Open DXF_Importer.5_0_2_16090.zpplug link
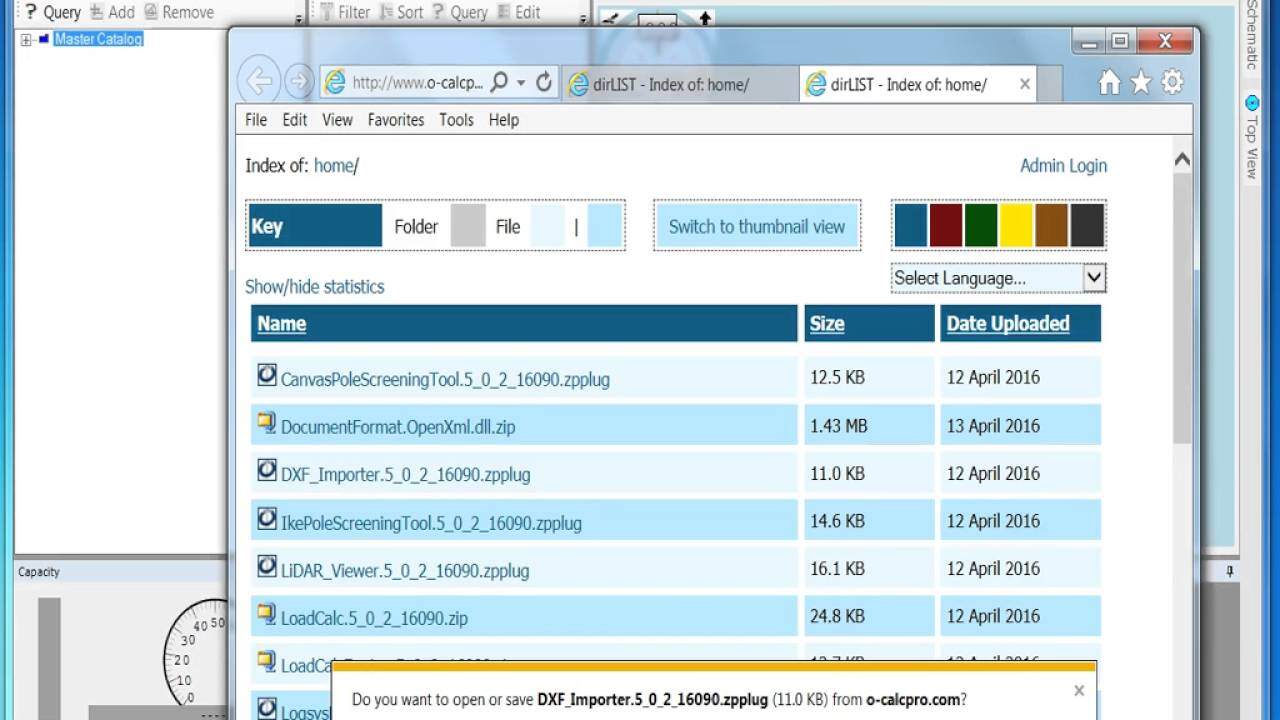Viewport: 1280px width, 720px height. coord(406,475)
